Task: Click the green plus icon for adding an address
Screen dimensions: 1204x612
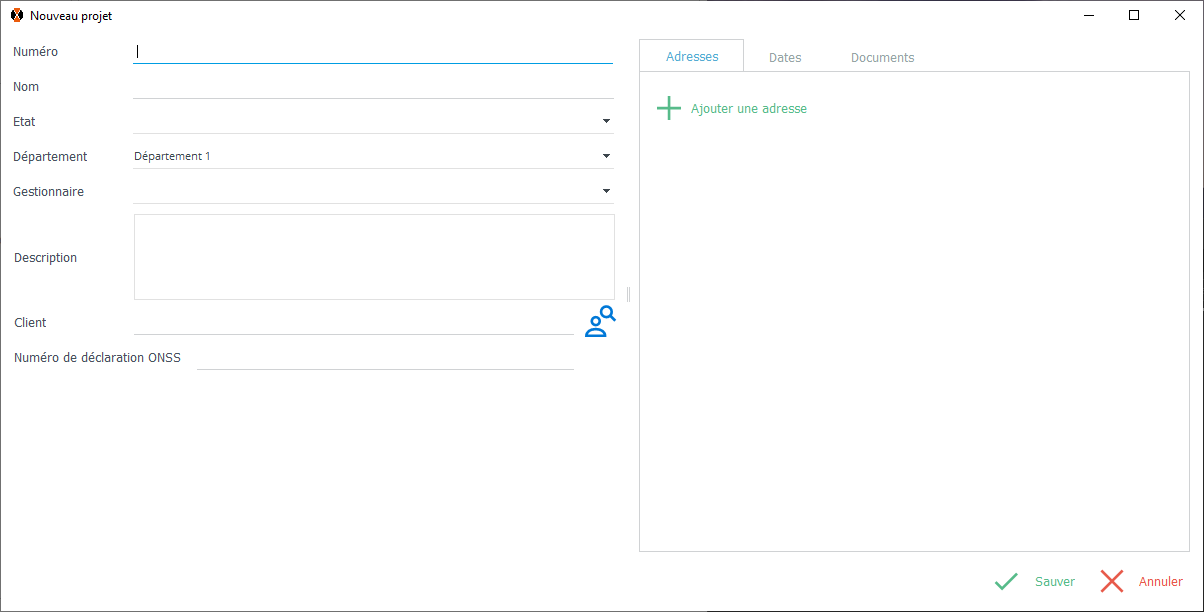Action: pos(668,108)
